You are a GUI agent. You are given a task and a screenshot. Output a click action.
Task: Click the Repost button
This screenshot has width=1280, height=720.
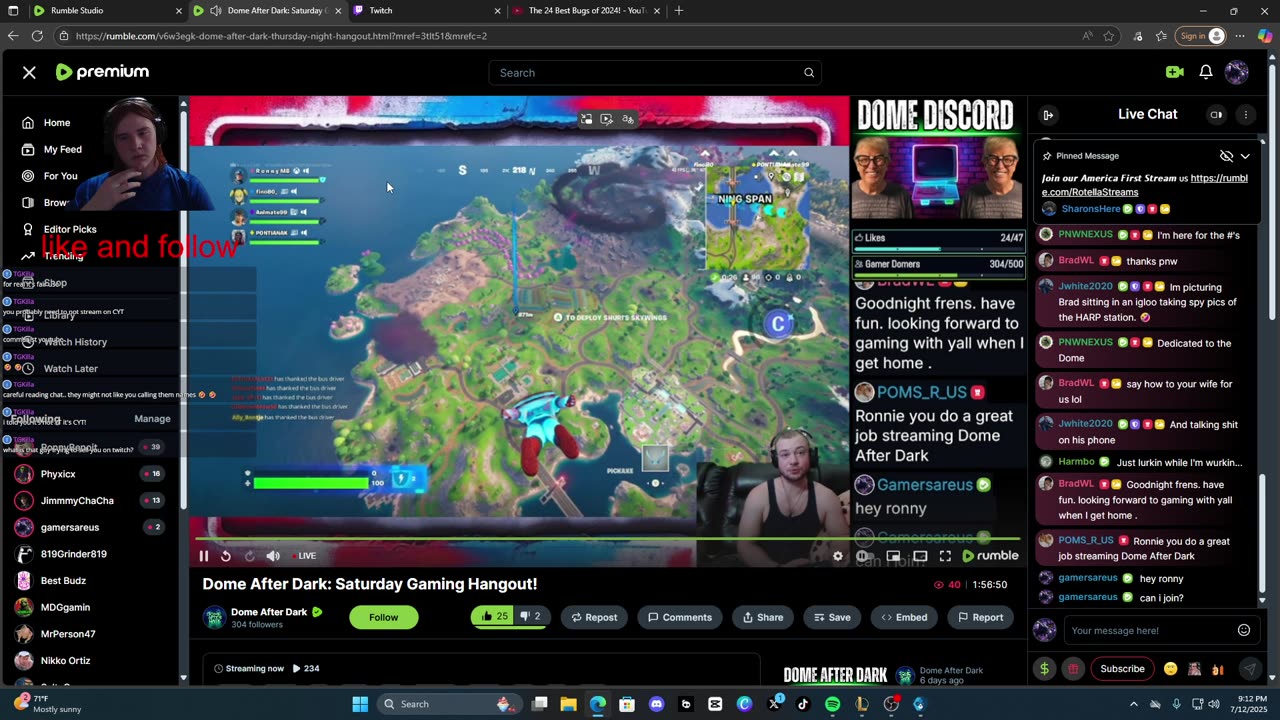(x=594, y=617)
